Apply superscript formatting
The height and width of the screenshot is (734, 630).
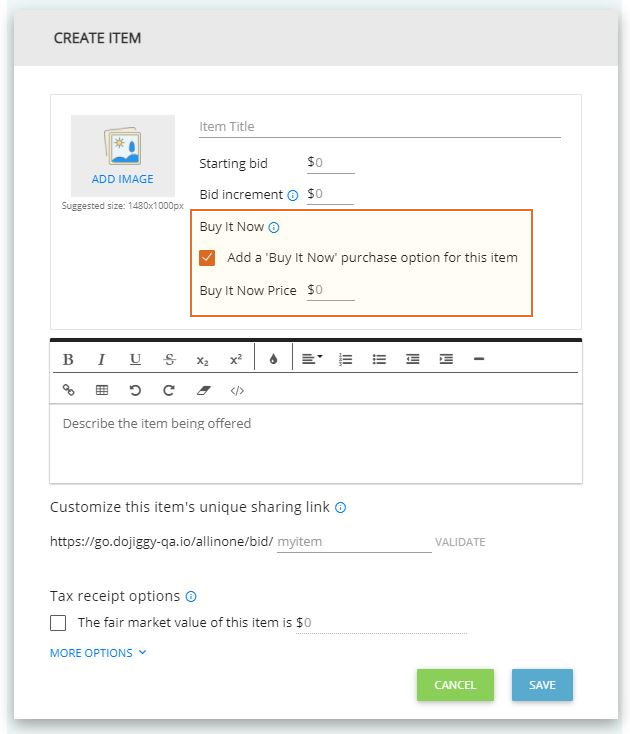(236, 359)
